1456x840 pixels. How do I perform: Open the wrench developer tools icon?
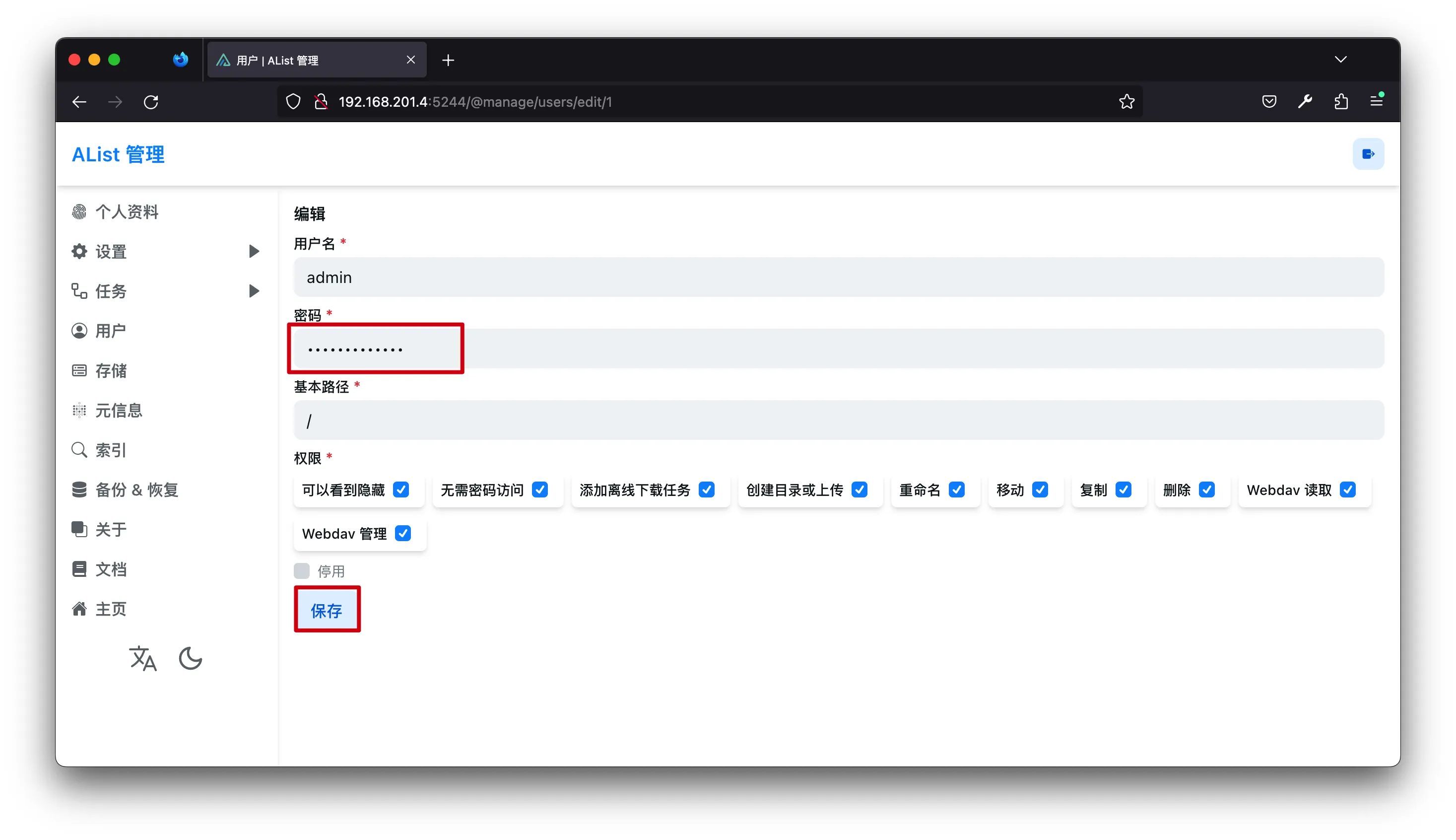click(x=1305, y=102)
